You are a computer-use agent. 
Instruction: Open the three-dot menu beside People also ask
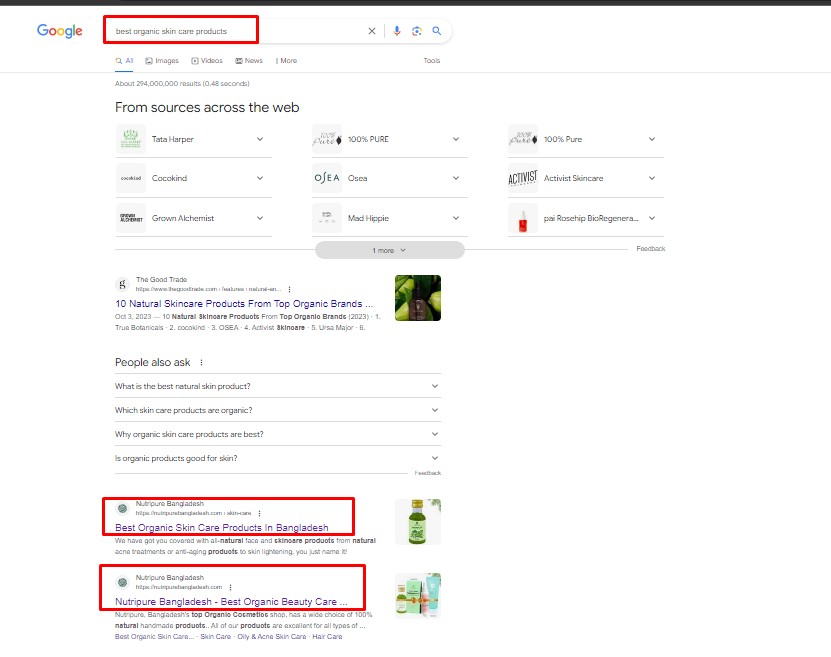(x=201, y=362)
